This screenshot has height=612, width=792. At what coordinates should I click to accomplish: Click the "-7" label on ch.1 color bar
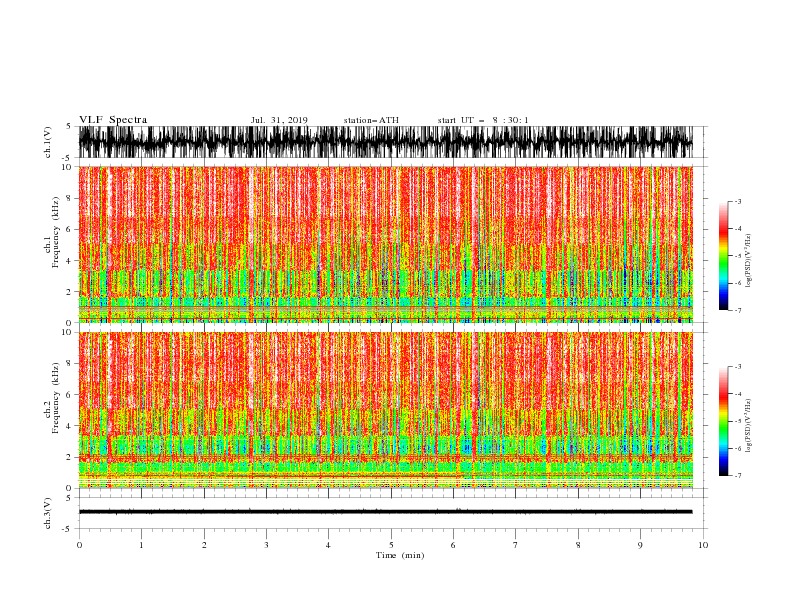(x=737, y=310)
